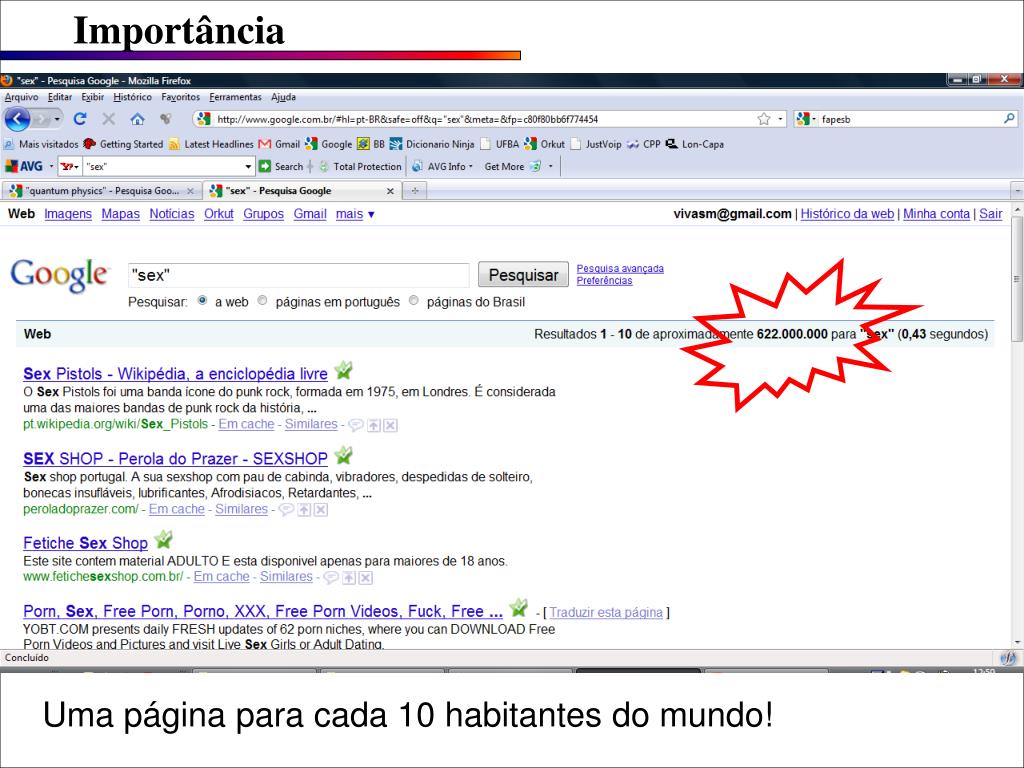Select the 'a web' radio option
This screenshot has height=768, width=1024.
point(202,300)
